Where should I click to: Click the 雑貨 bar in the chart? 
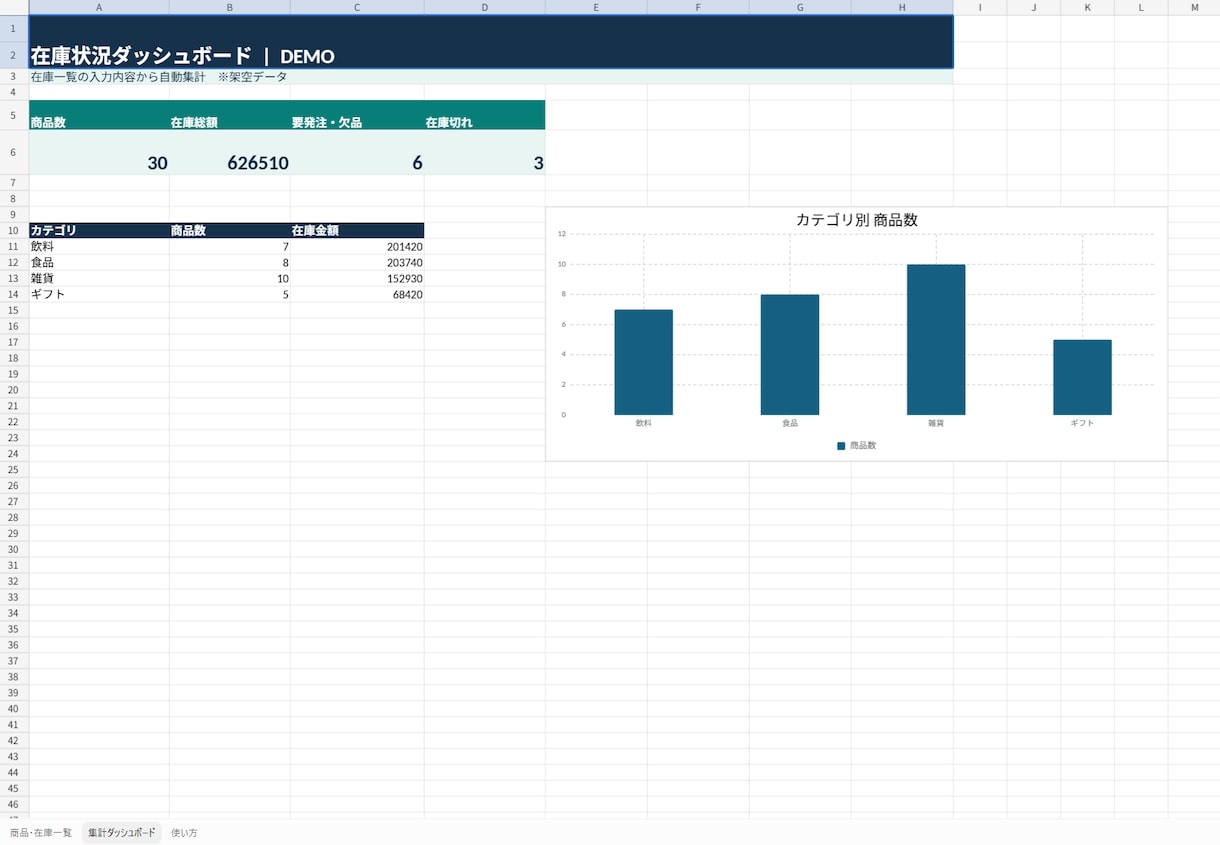(936, 340)
